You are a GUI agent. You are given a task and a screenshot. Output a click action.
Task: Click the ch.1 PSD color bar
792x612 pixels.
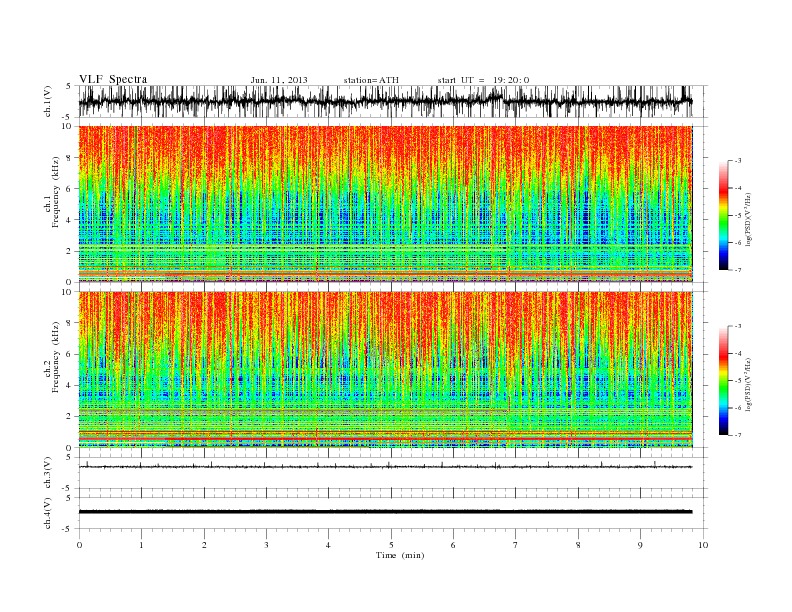click(724, 216)
